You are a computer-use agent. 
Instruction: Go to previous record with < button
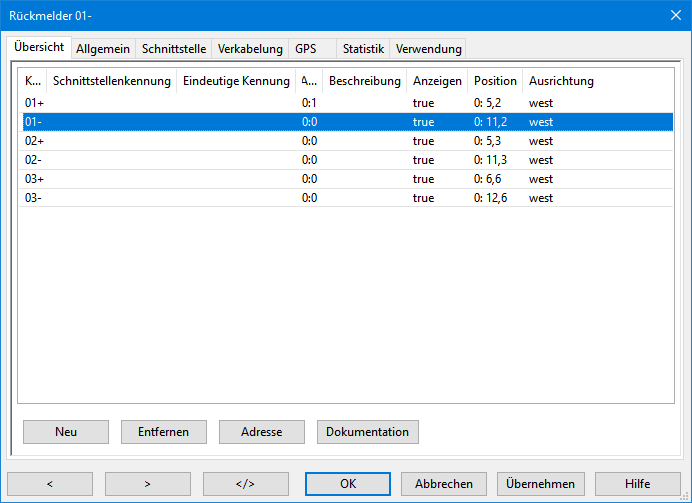(x=50, y=484)
